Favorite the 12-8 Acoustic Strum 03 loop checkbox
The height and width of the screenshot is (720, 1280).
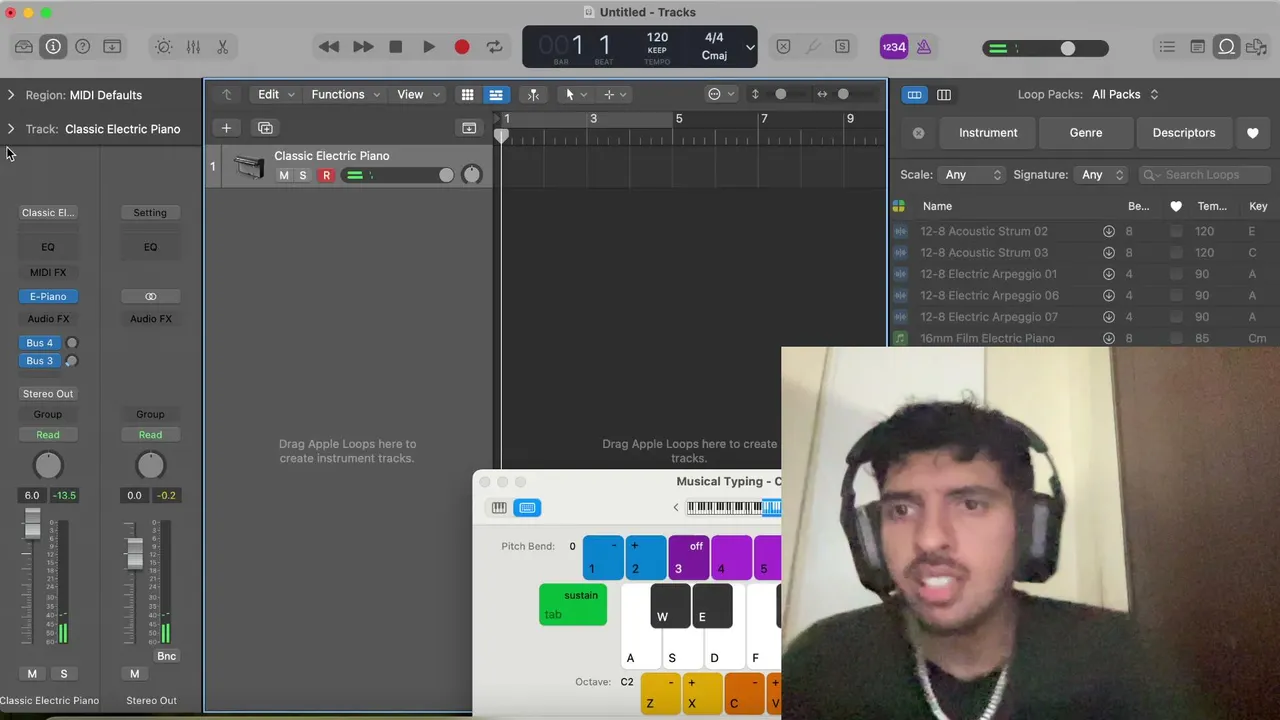tap(1176, 253)
